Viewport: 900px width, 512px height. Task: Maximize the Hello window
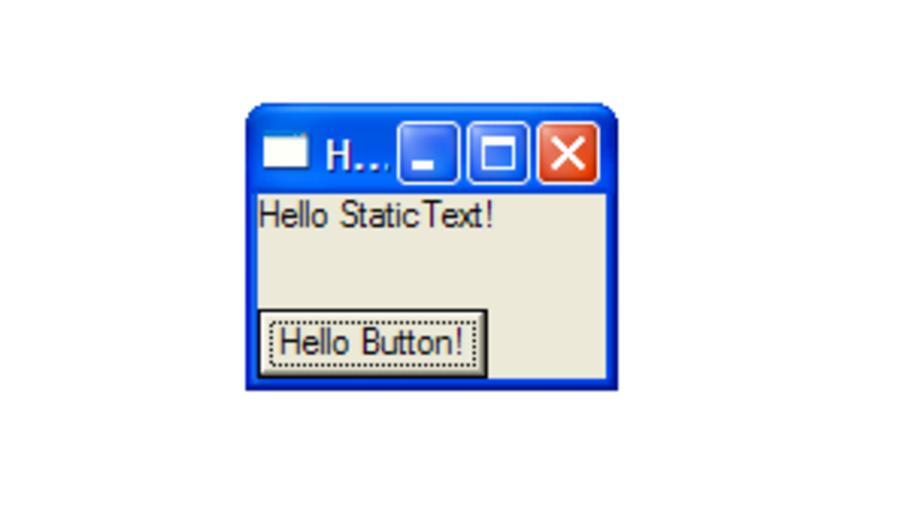pos(498,153)
